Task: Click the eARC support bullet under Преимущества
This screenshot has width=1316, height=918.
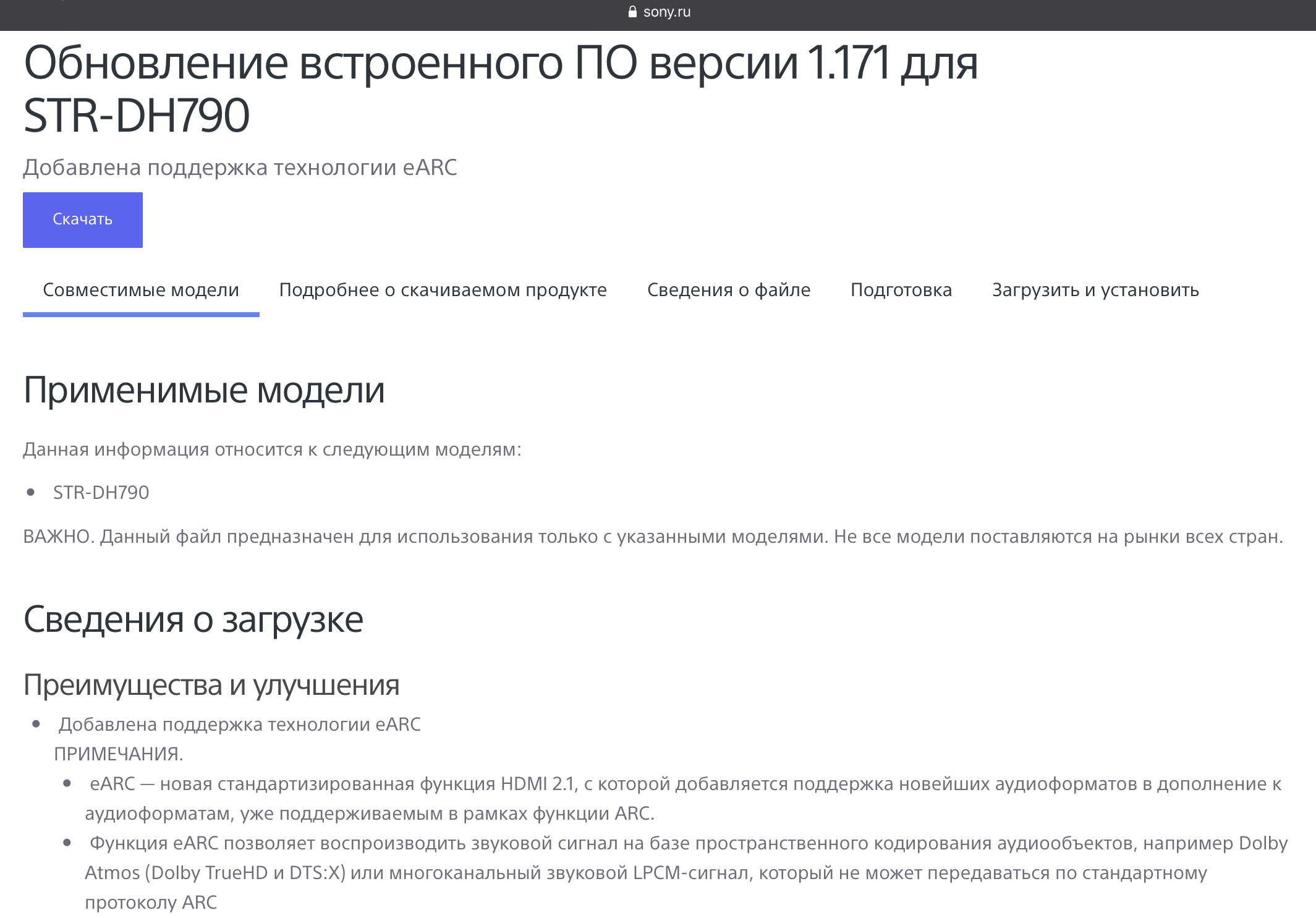Action: (240, 725)
